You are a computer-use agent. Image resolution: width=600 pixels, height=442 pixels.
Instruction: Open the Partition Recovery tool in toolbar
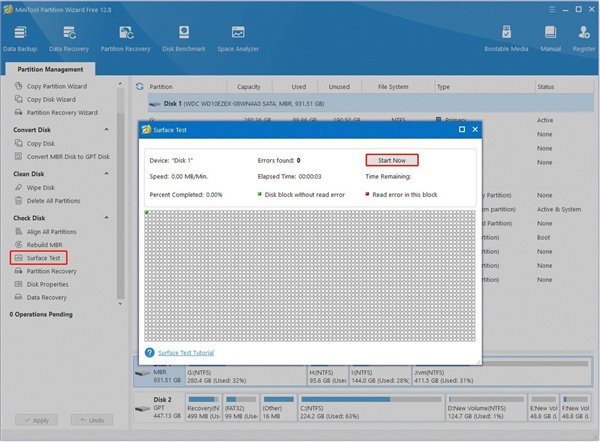126,39
